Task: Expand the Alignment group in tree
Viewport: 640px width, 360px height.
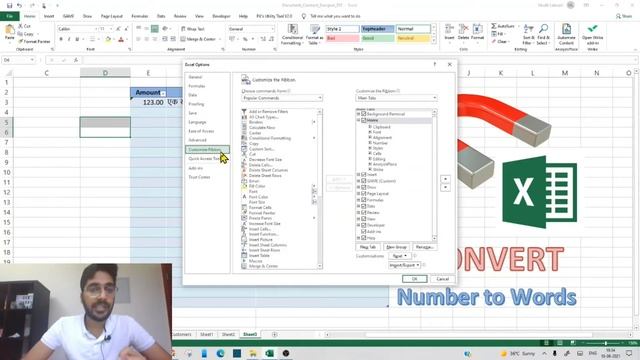Action: click(370, 138)
